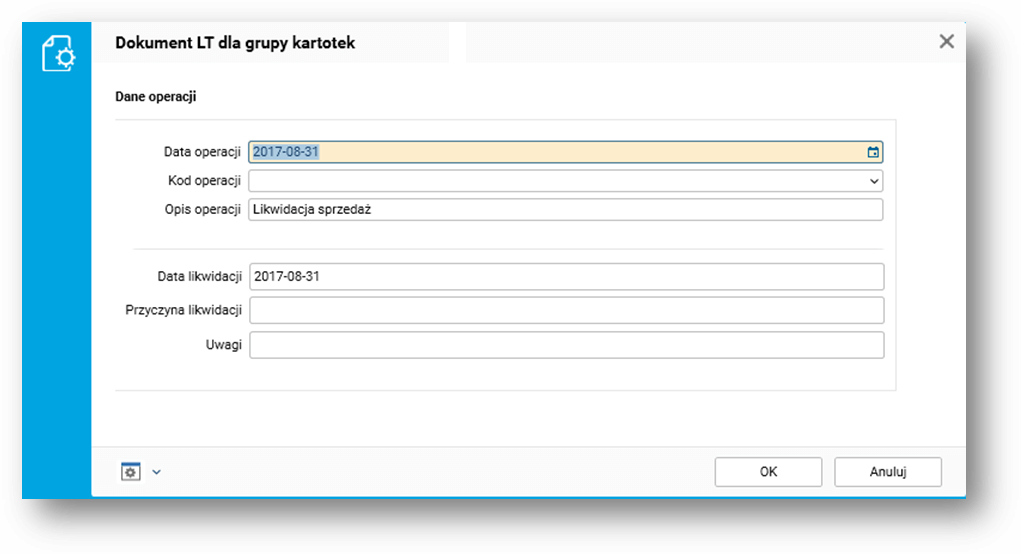Confirm the dialog with OK

[768, 472]
